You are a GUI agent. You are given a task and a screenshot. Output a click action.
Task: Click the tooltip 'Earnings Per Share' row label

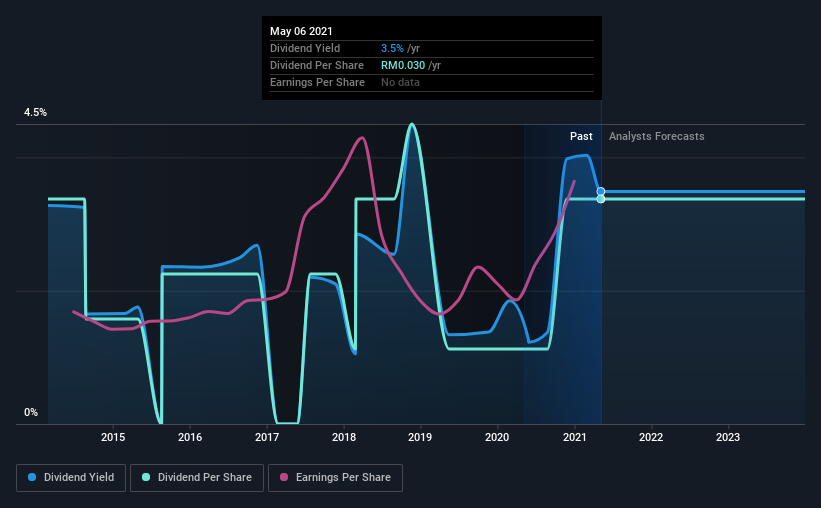coord(317,82)
